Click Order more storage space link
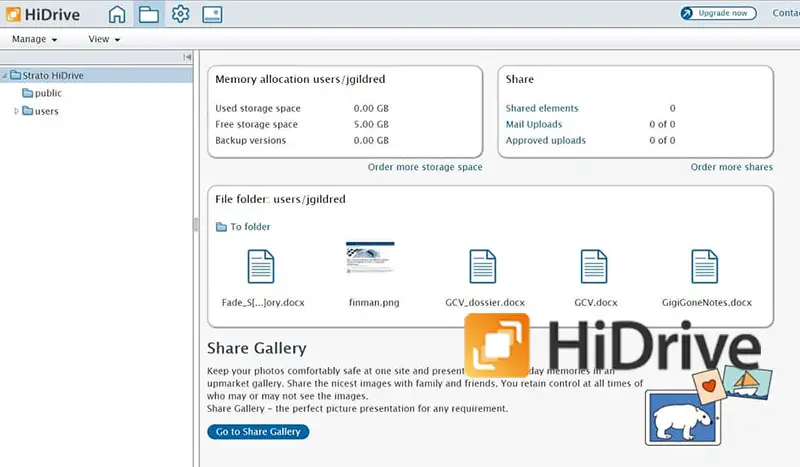The width and height of the screenshot is (800, 467). click(425, 167)
